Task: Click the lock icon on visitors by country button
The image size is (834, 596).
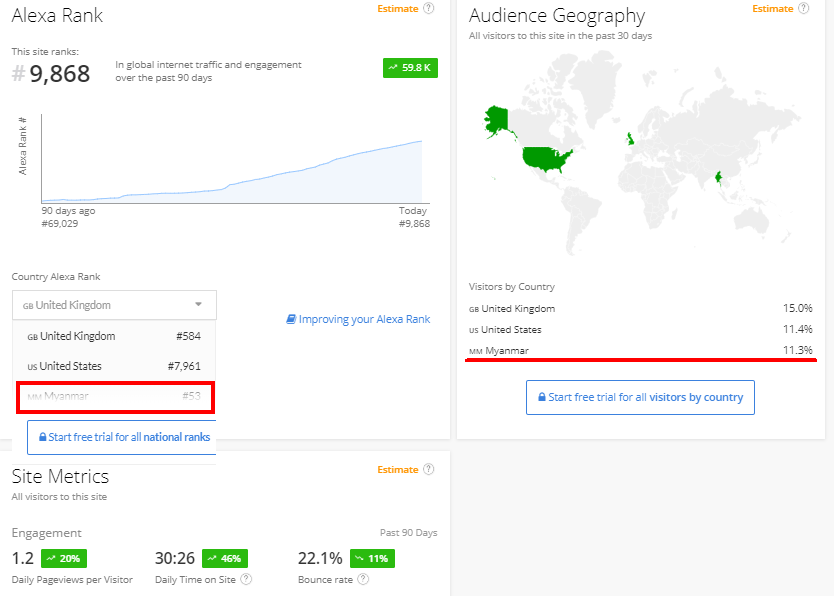Action: (542, 397)
